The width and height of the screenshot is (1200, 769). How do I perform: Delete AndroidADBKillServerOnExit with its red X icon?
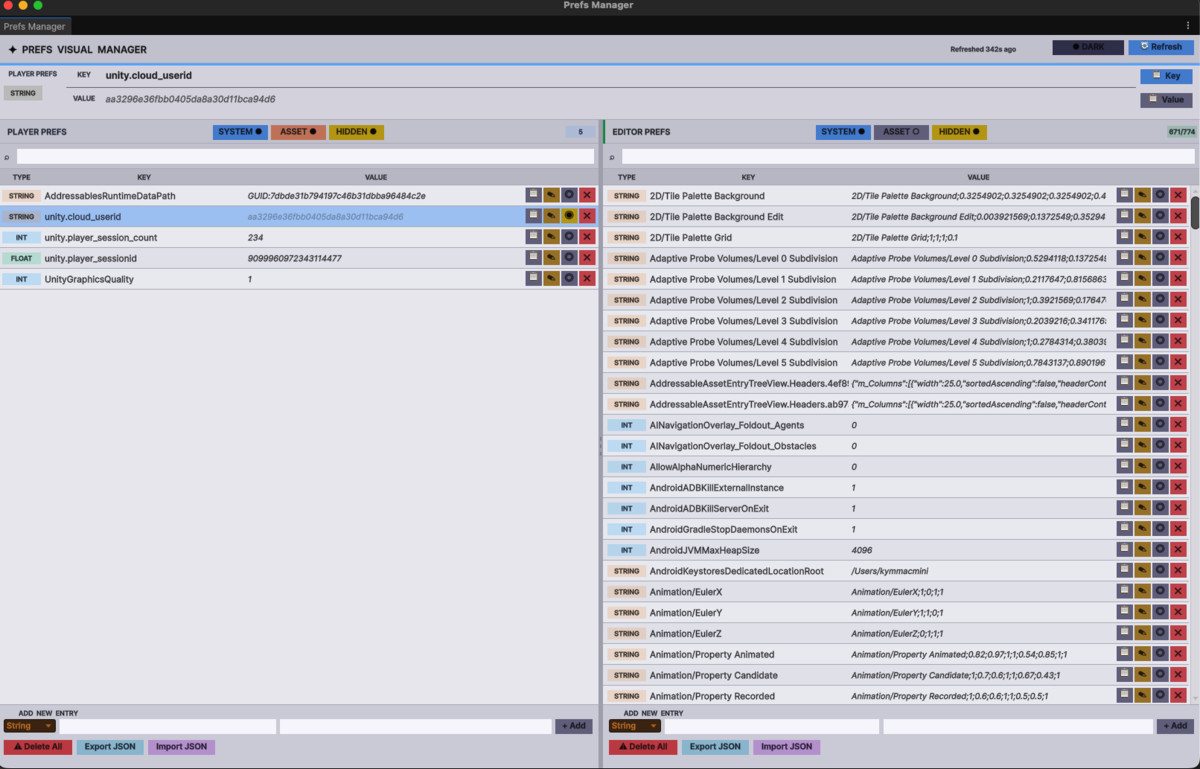[x=1178, y=508]
